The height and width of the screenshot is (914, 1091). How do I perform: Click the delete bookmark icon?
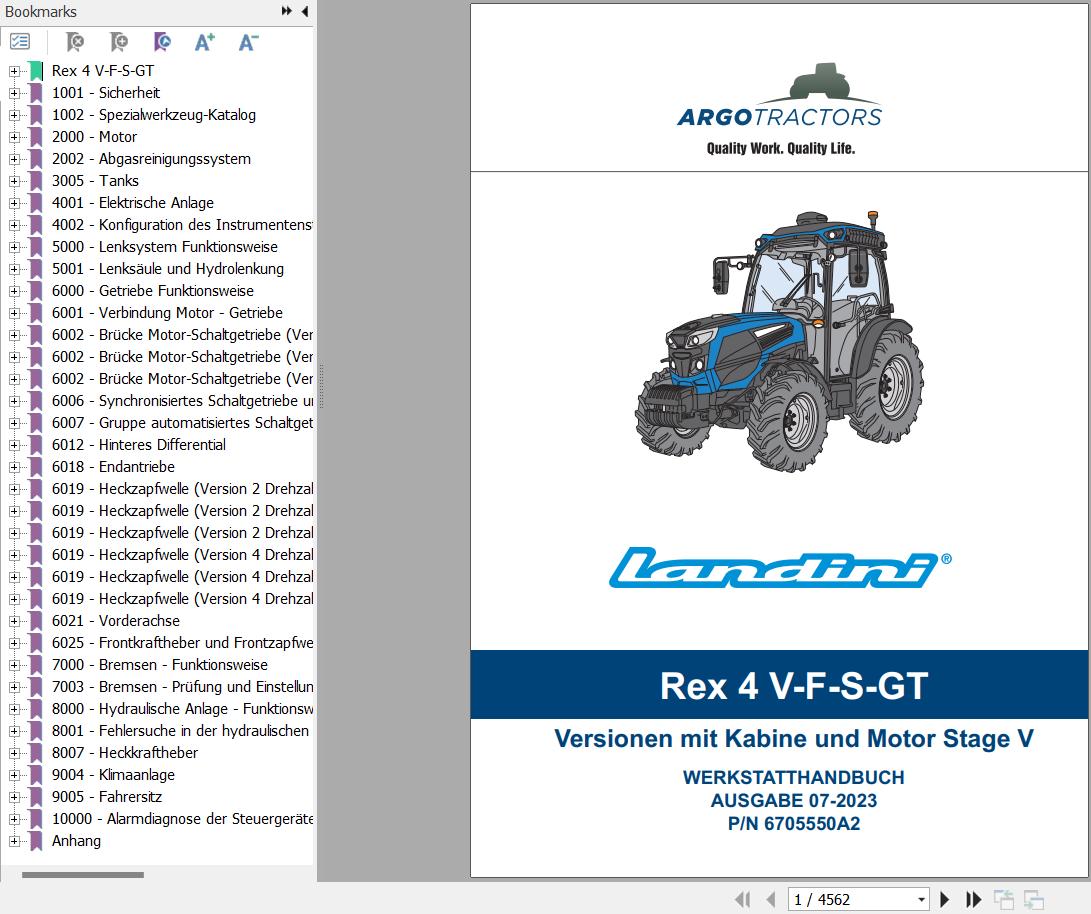coord(74,42)
